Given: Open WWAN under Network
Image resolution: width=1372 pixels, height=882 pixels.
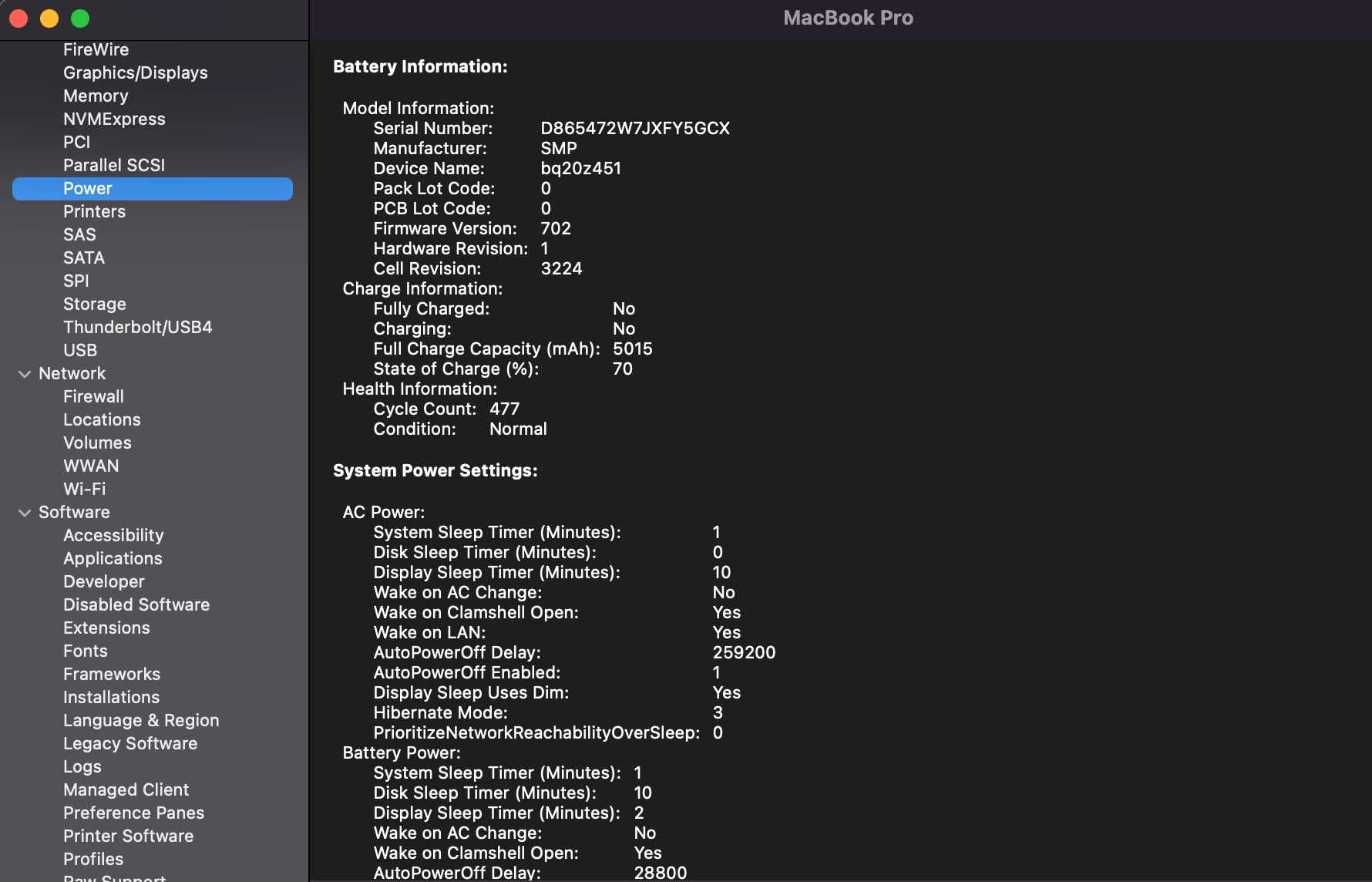Looking at the screenshot, I should [x=91, y=466].
